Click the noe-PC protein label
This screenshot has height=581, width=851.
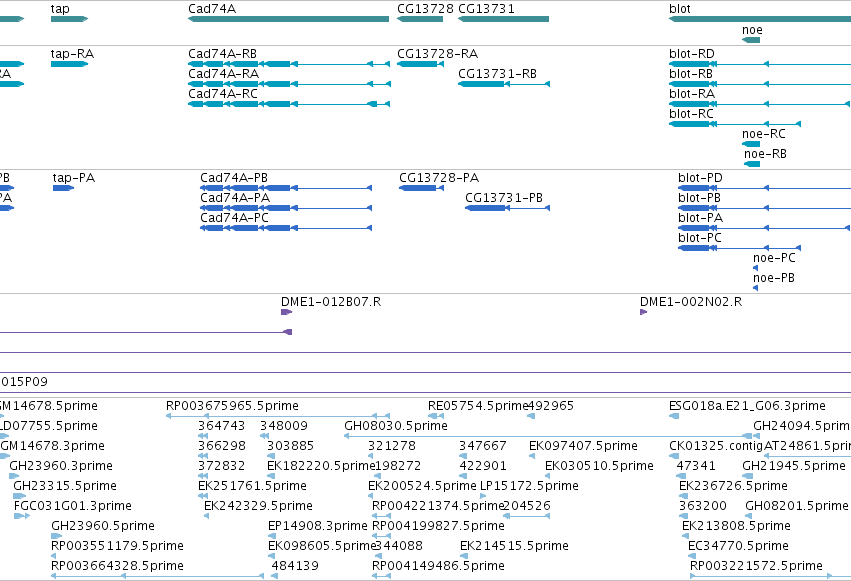tap(774, 258)
